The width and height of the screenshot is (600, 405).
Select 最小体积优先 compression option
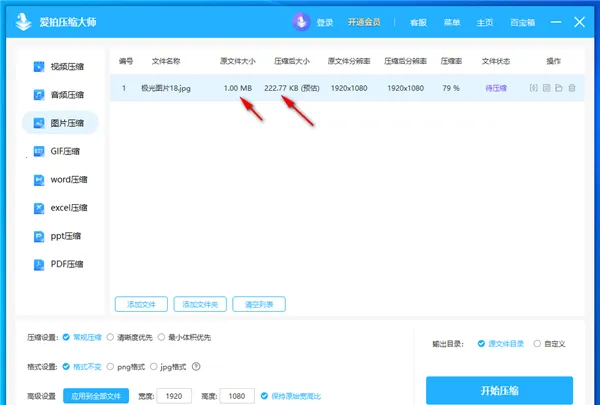[184, 337]
